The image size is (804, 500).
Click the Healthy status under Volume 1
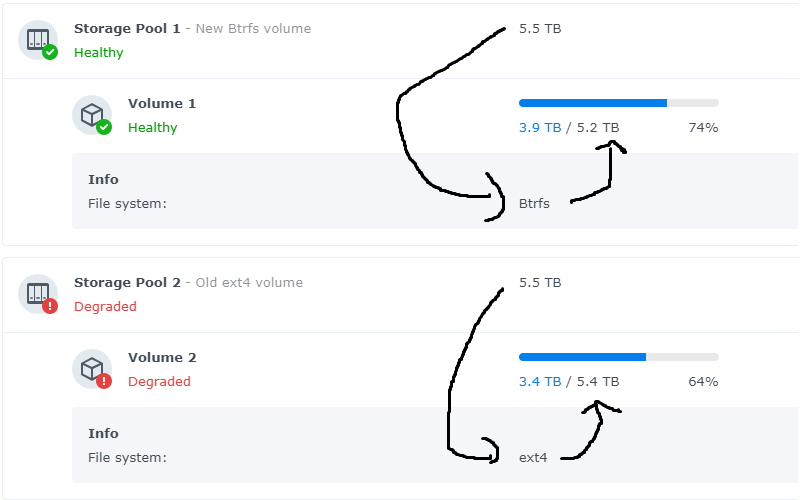[152, 127]
